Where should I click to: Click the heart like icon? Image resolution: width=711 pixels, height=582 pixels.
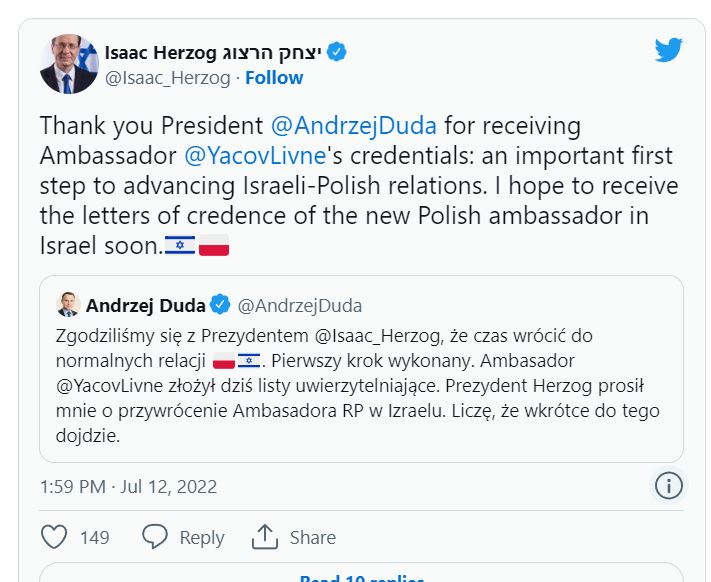coord(54,537)
